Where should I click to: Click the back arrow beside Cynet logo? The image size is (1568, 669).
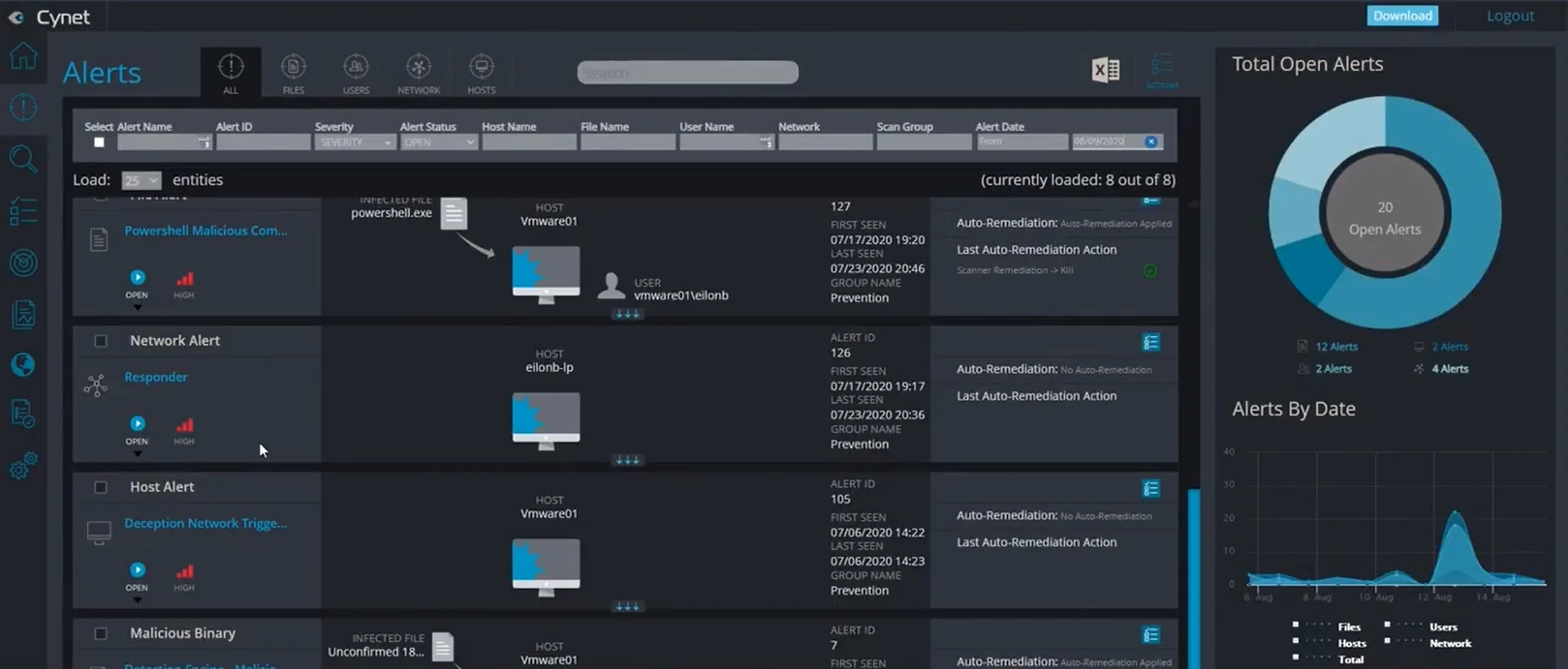click(x=16, y=17)
